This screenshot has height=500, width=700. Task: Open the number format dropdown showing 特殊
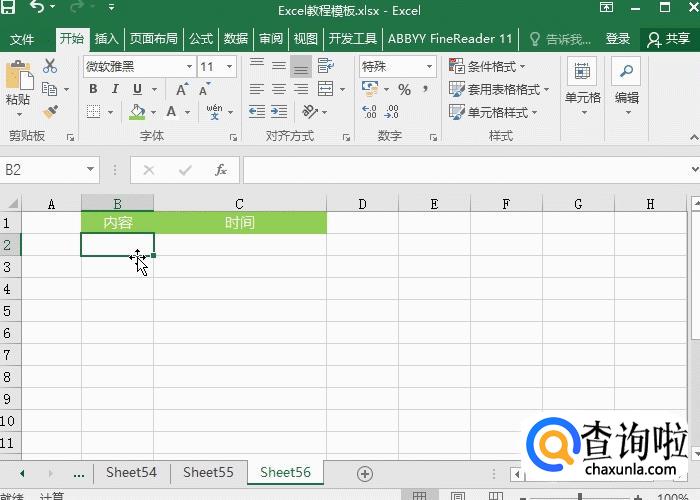pos(429,67)
